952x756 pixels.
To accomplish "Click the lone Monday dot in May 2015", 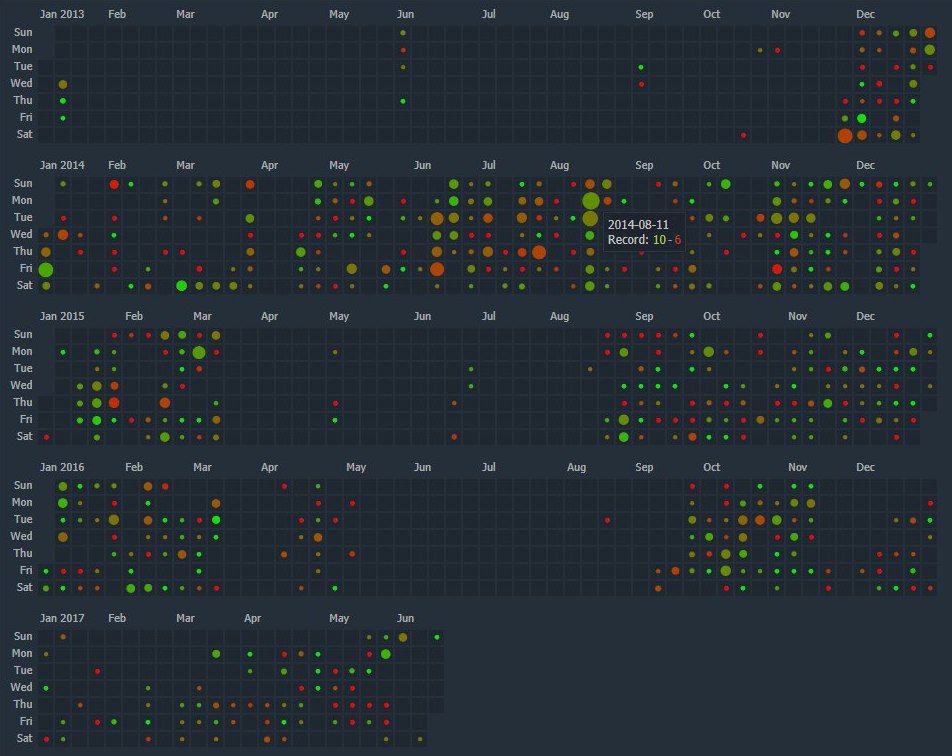I will click(335, 352).
